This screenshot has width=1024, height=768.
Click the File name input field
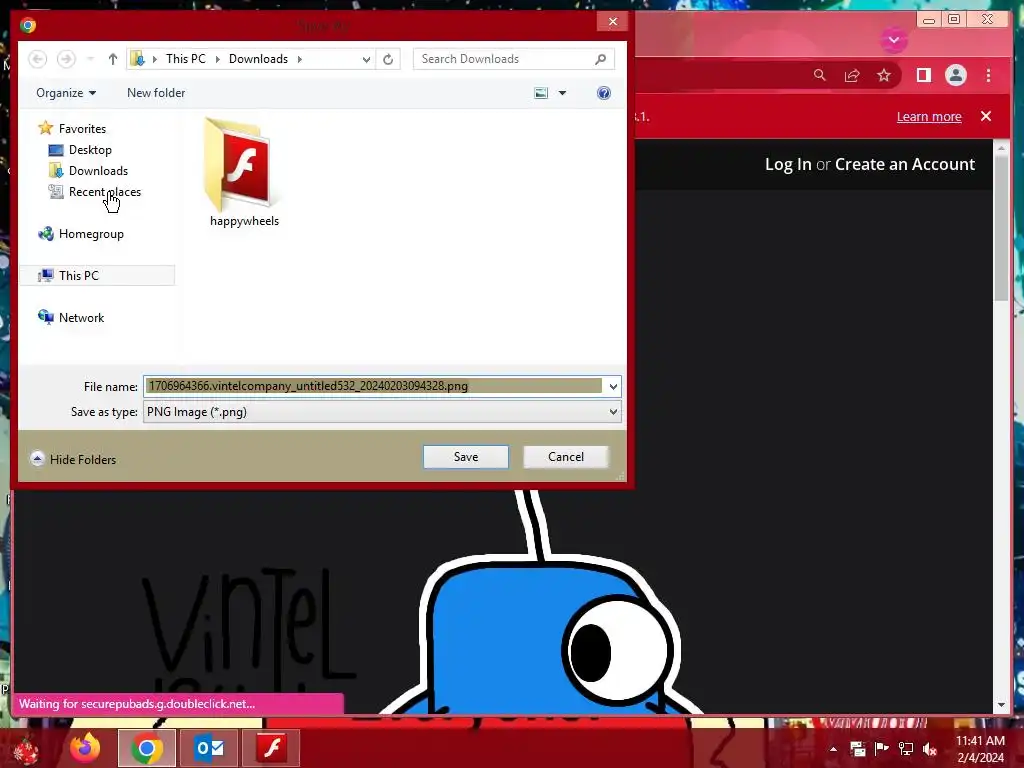[373, 386]
